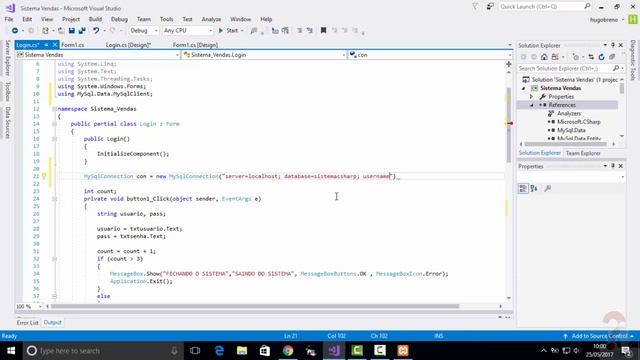
Task: Open the Sistema Vendas project scope dropdown
Action: [x=98, y=55]
